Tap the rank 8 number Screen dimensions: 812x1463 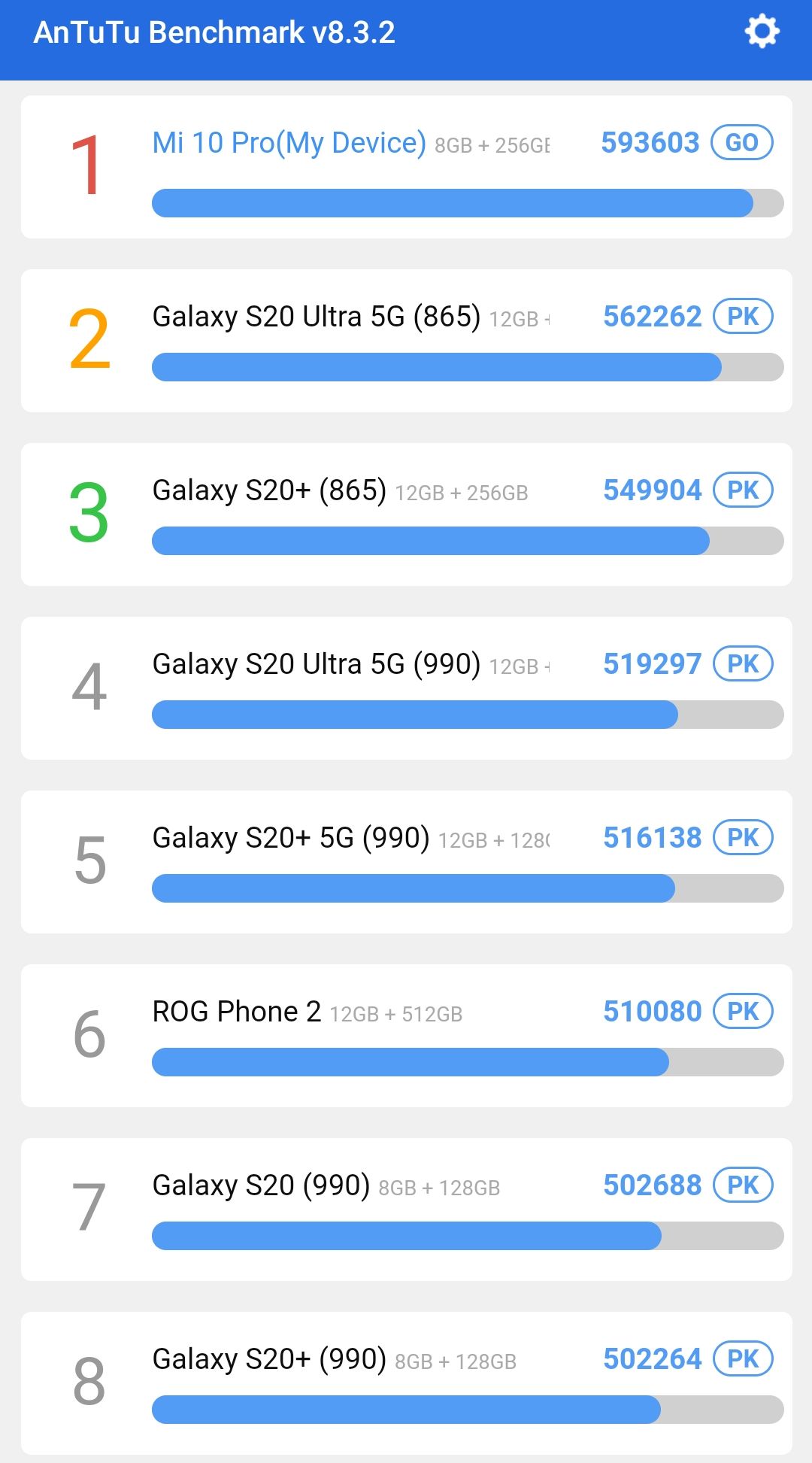[89, 1381]
